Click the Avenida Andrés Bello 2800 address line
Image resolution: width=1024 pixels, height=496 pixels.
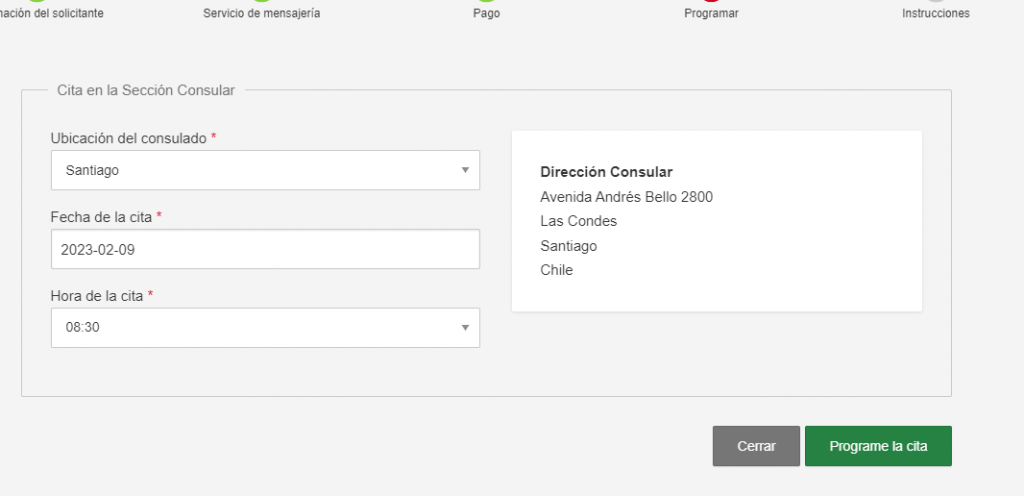[x=626, y=196]
